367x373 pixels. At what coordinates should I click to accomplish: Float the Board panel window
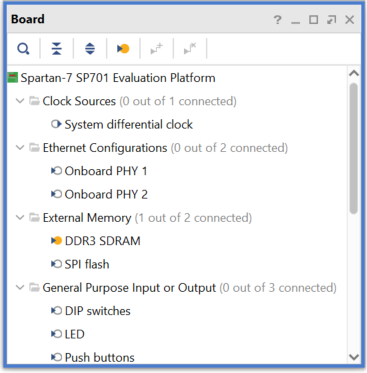331,20
